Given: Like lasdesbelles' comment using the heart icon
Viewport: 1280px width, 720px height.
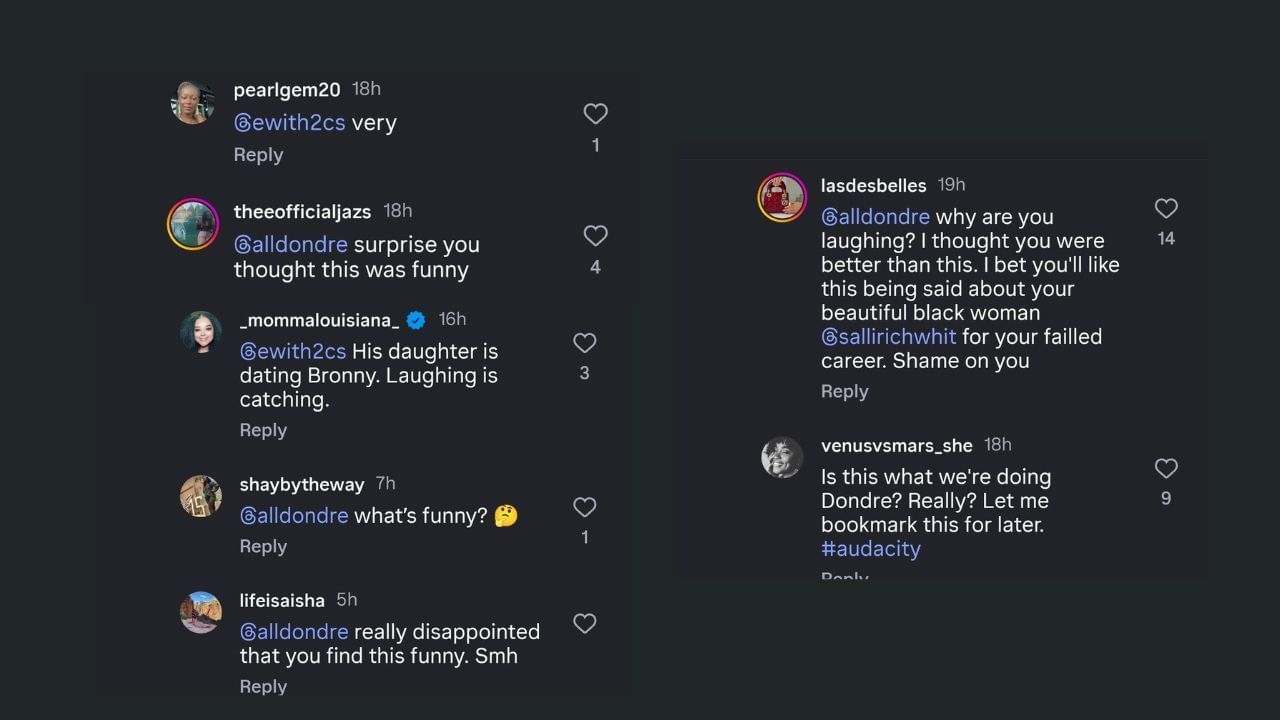Looking at the screenshot, I should pyautogui.click(x=1165, y=209).
